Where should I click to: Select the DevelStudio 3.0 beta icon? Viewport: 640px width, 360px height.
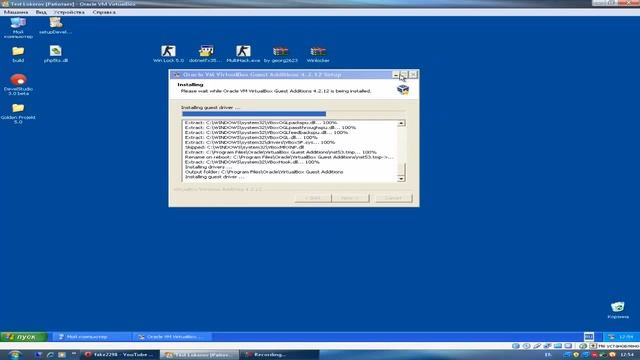18,84
